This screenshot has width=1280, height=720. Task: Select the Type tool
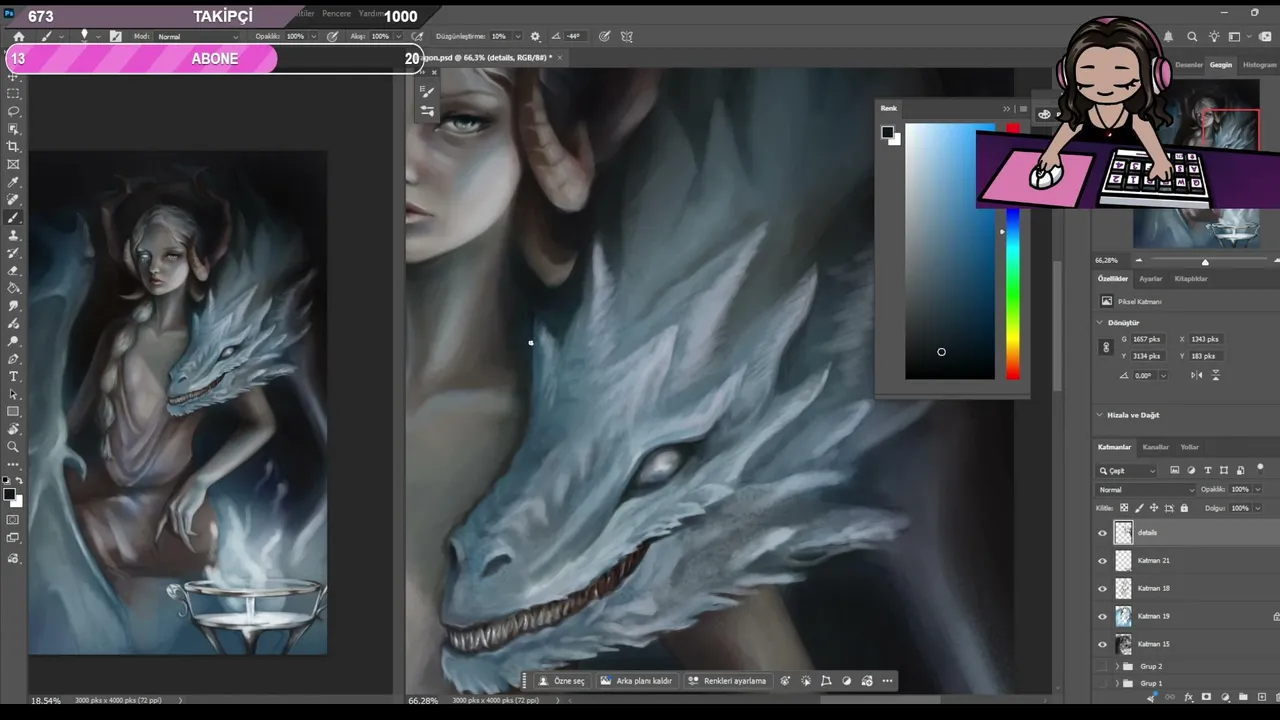pyautogui.click(x=13, y=377)
